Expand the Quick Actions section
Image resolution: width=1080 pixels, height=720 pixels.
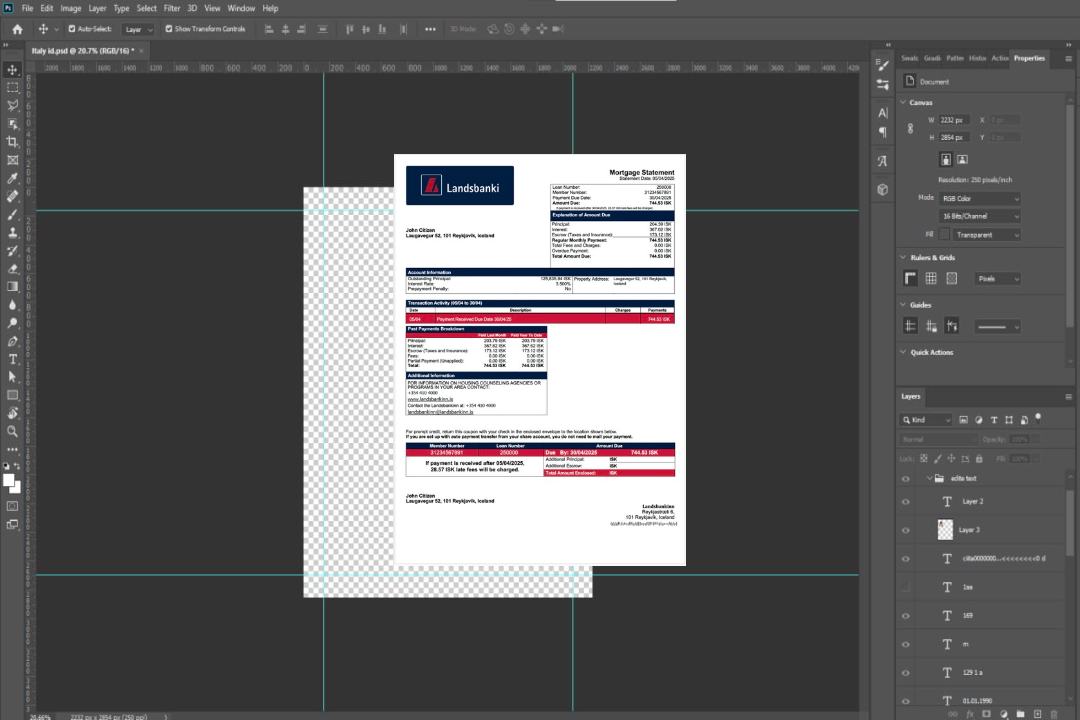903,352
